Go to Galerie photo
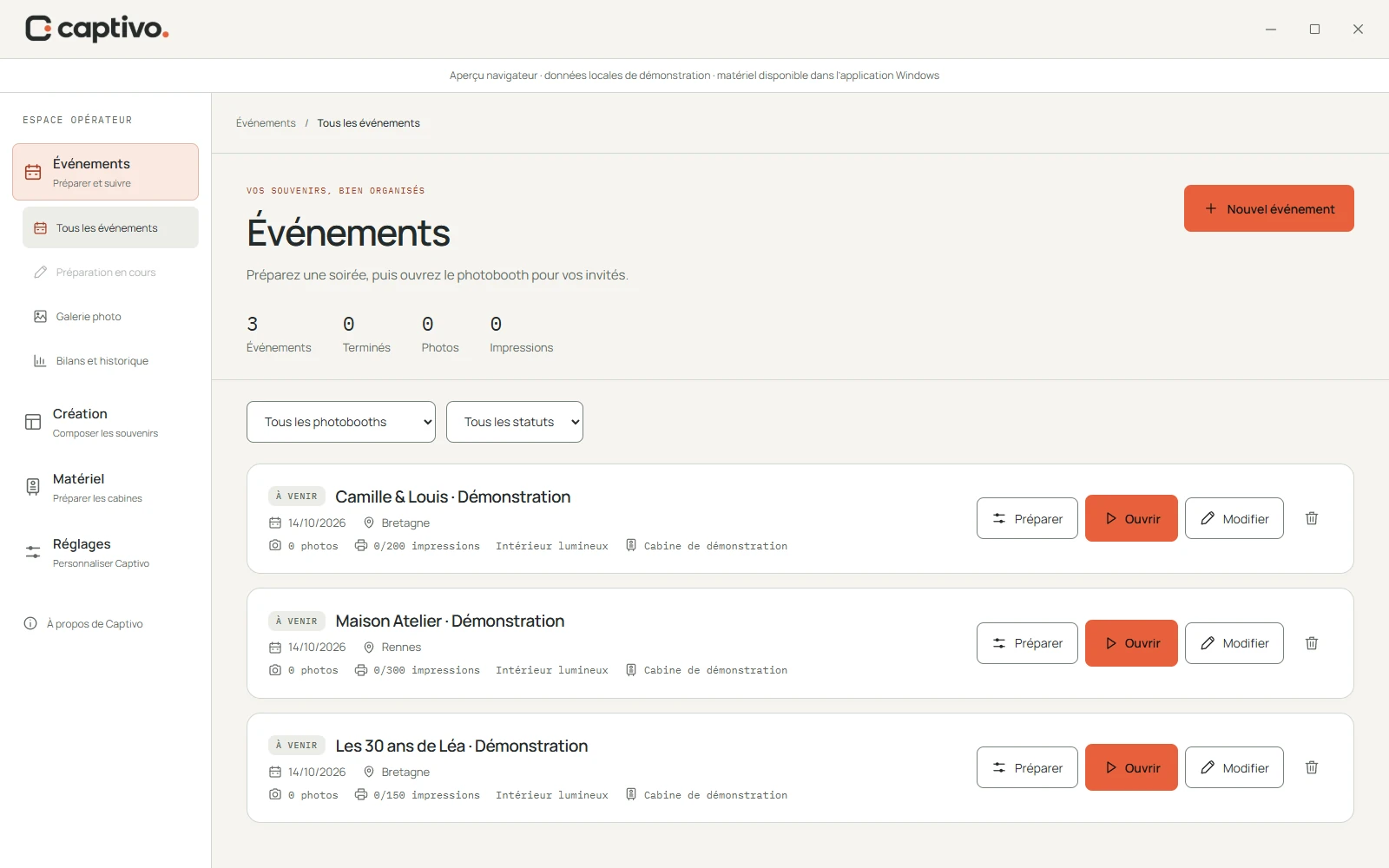1389x868 pixels. (x=110, y=316)
